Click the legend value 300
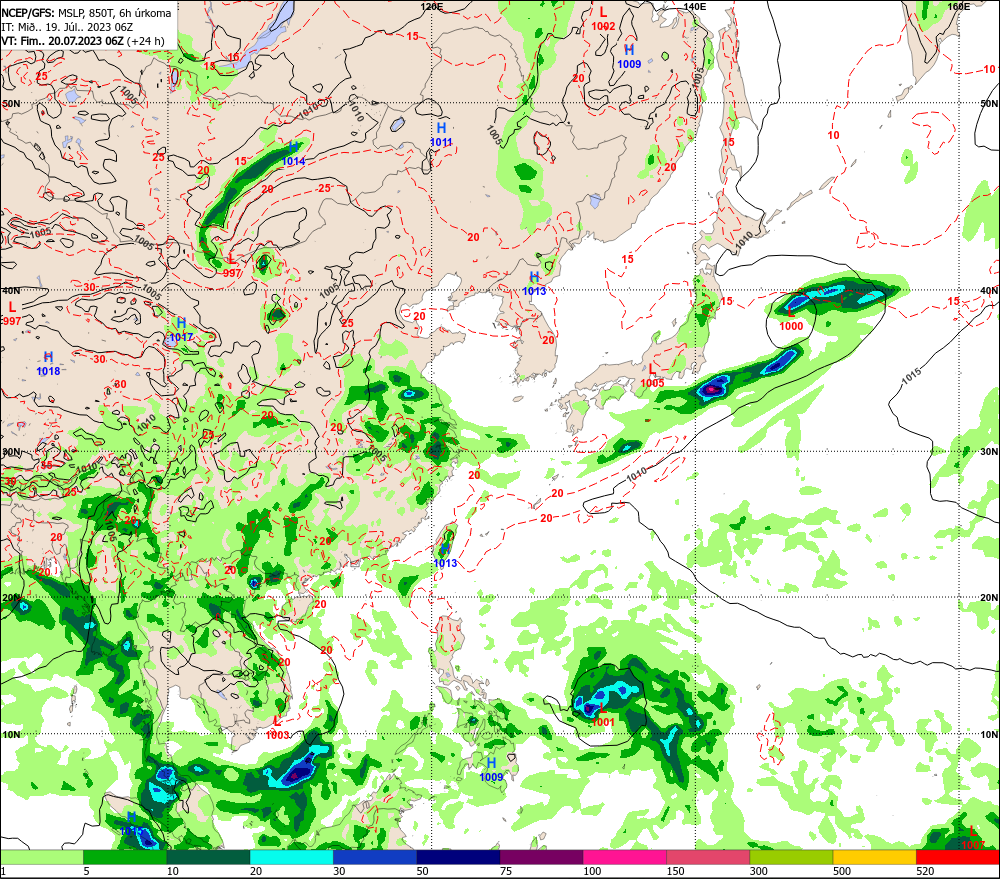Screen dimensions: 1000x879 click(758, 871)
